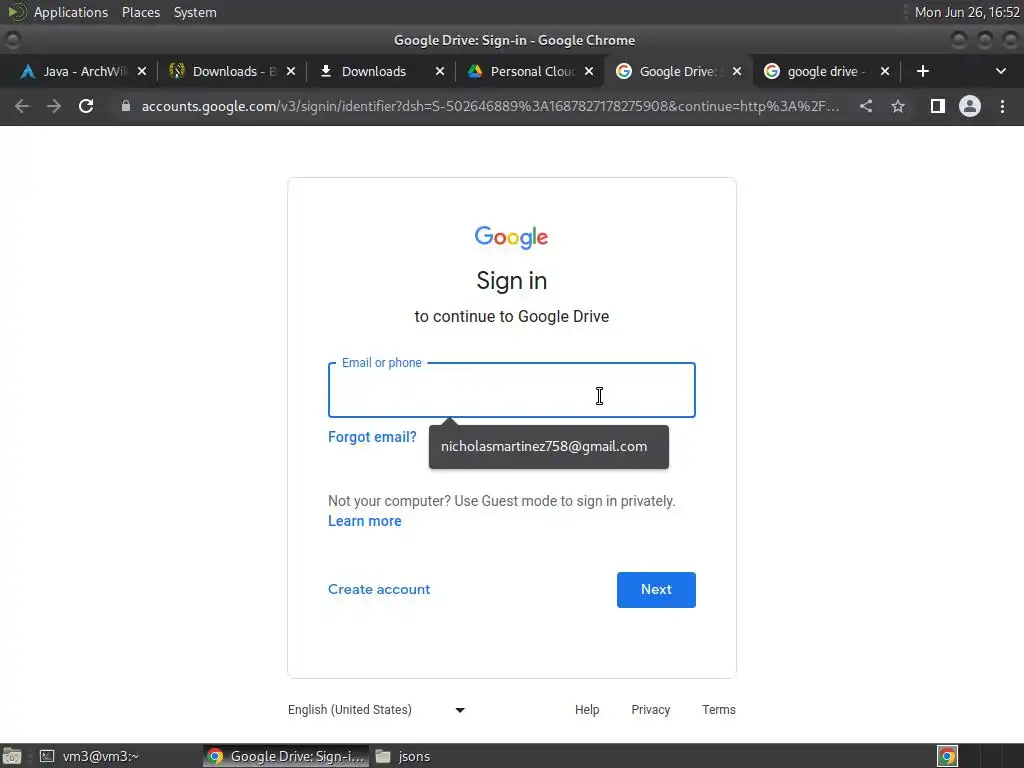Screen dimensions: 1024x768
Task: Click the show desktop icon in taskbar
Action: pyautogui.click(x=12, y=756)
